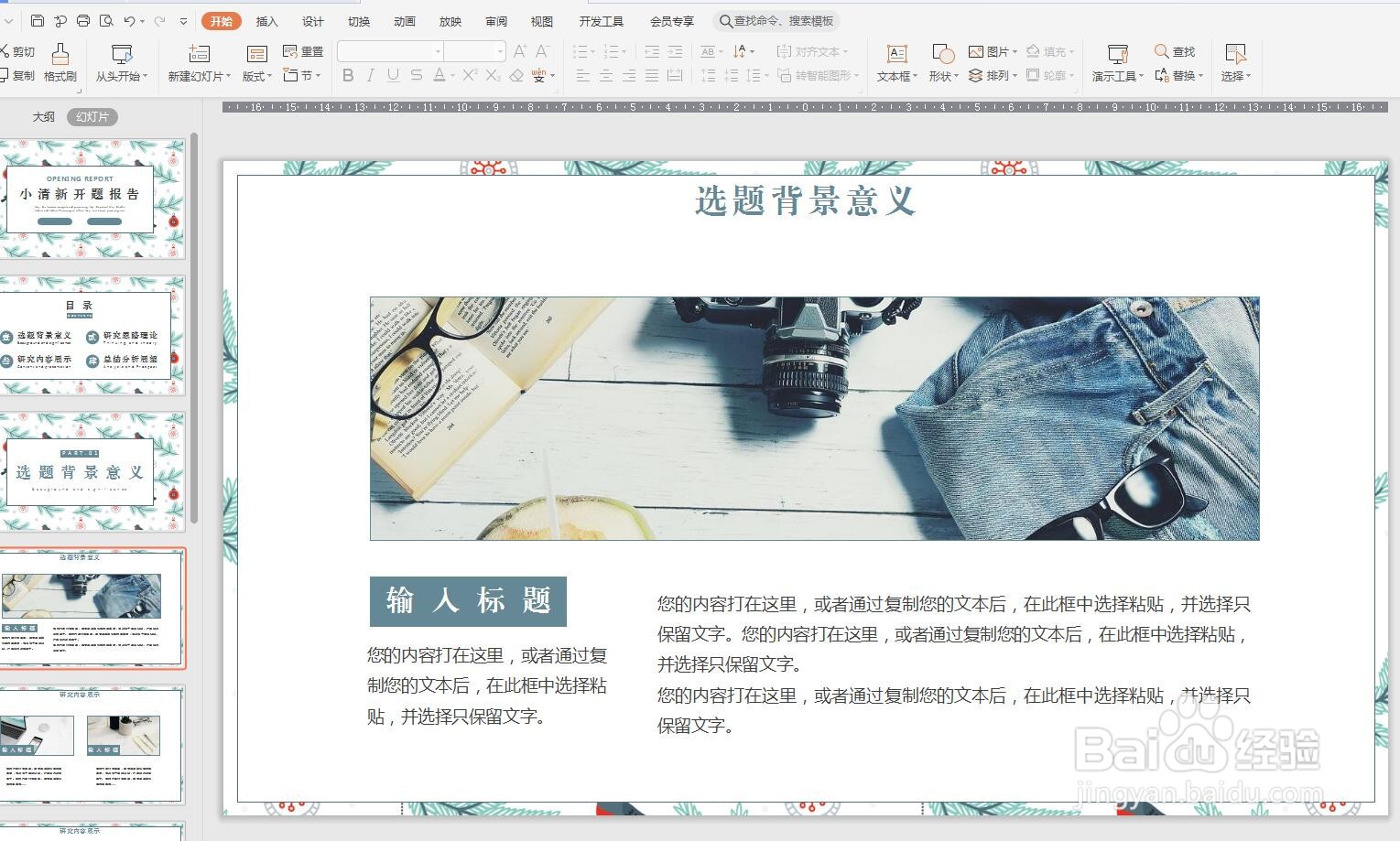Open the font size dropdown
The height and width of the screenshot is (841, 1400).
(x=500, y=51)
